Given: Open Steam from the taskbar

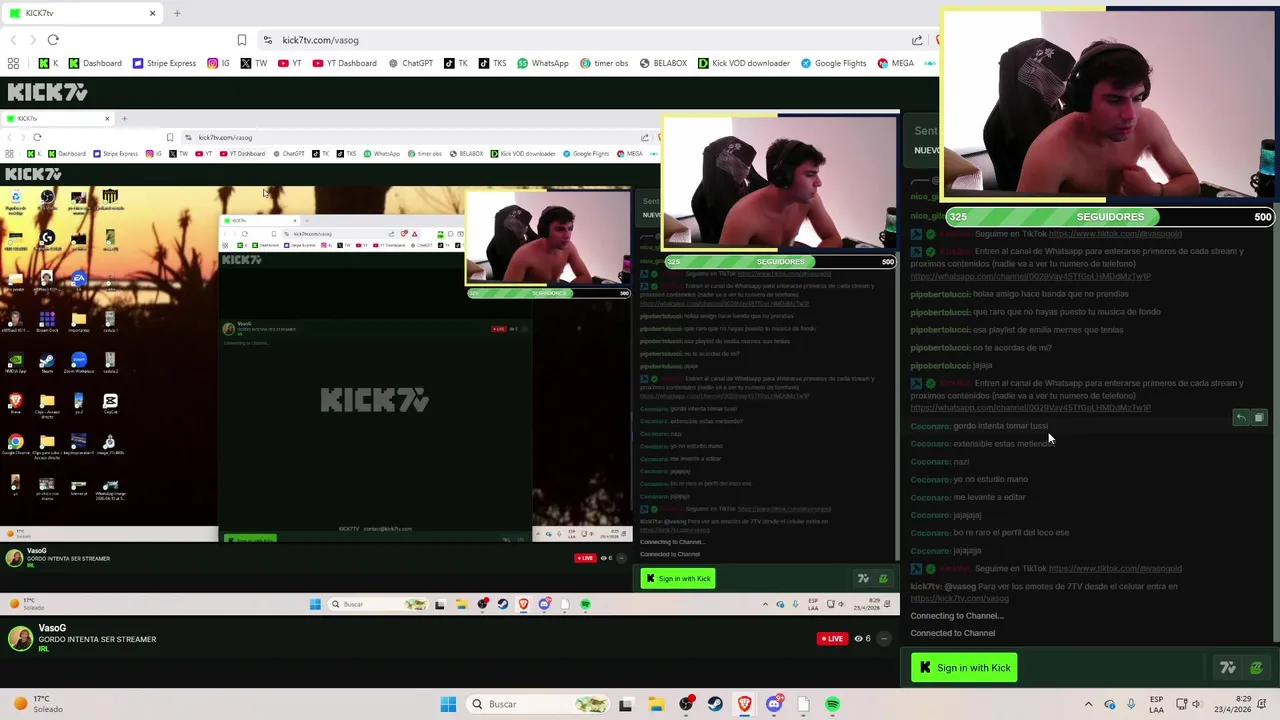Looking at the screenshot, I should 715,704.
